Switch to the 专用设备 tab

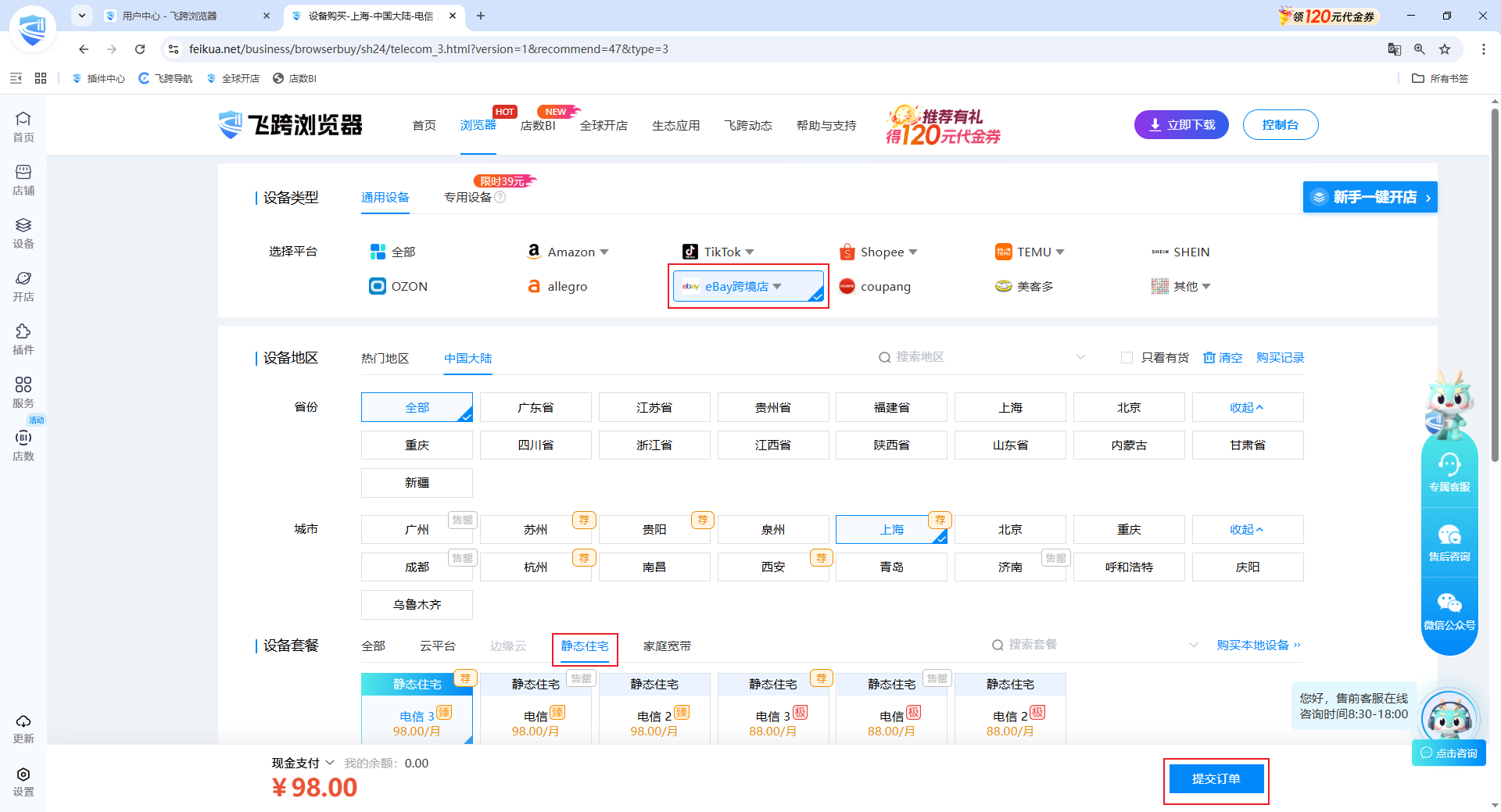click(x=467, y=198)
